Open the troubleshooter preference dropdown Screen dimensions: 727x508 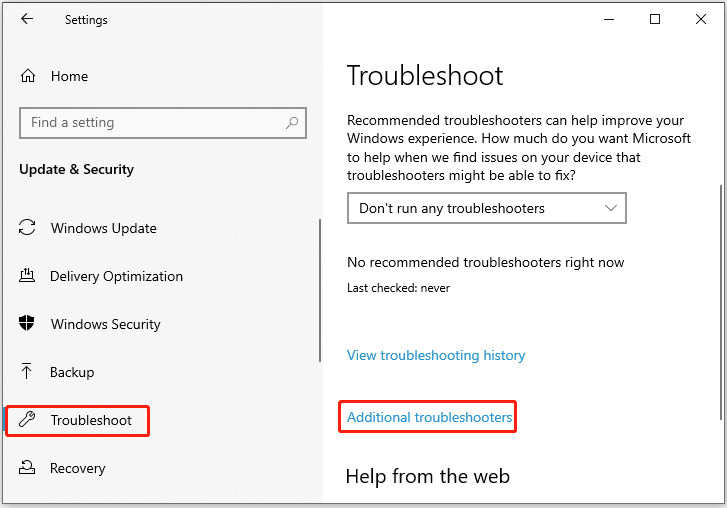click(x=486, y=208)
